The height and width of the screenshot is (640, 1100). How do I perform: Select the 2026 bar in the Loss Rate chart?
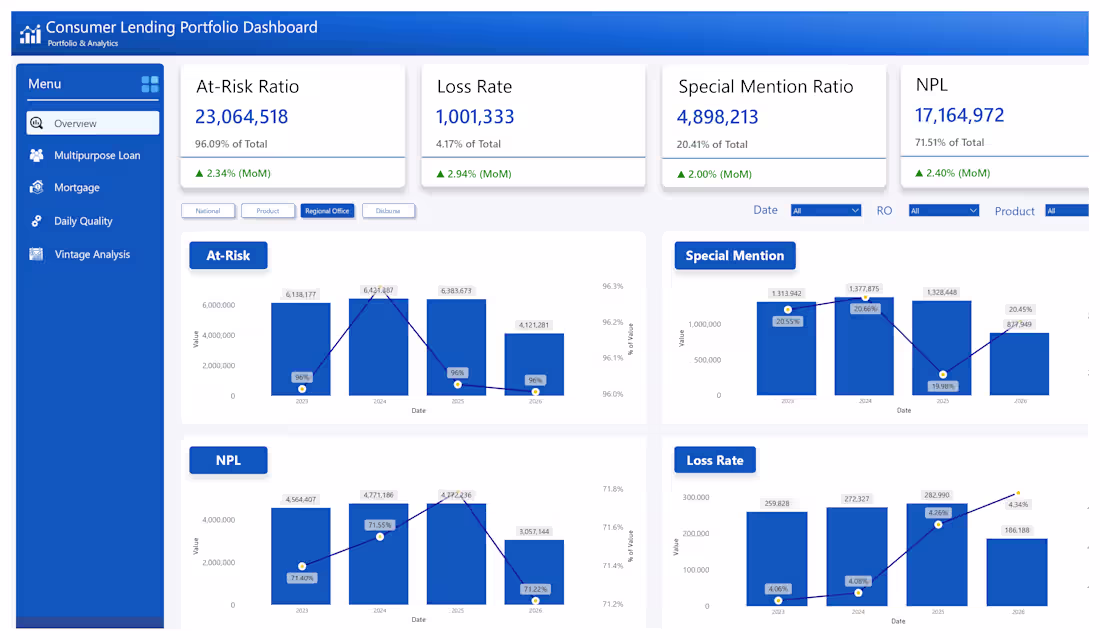pos(1017,572)
